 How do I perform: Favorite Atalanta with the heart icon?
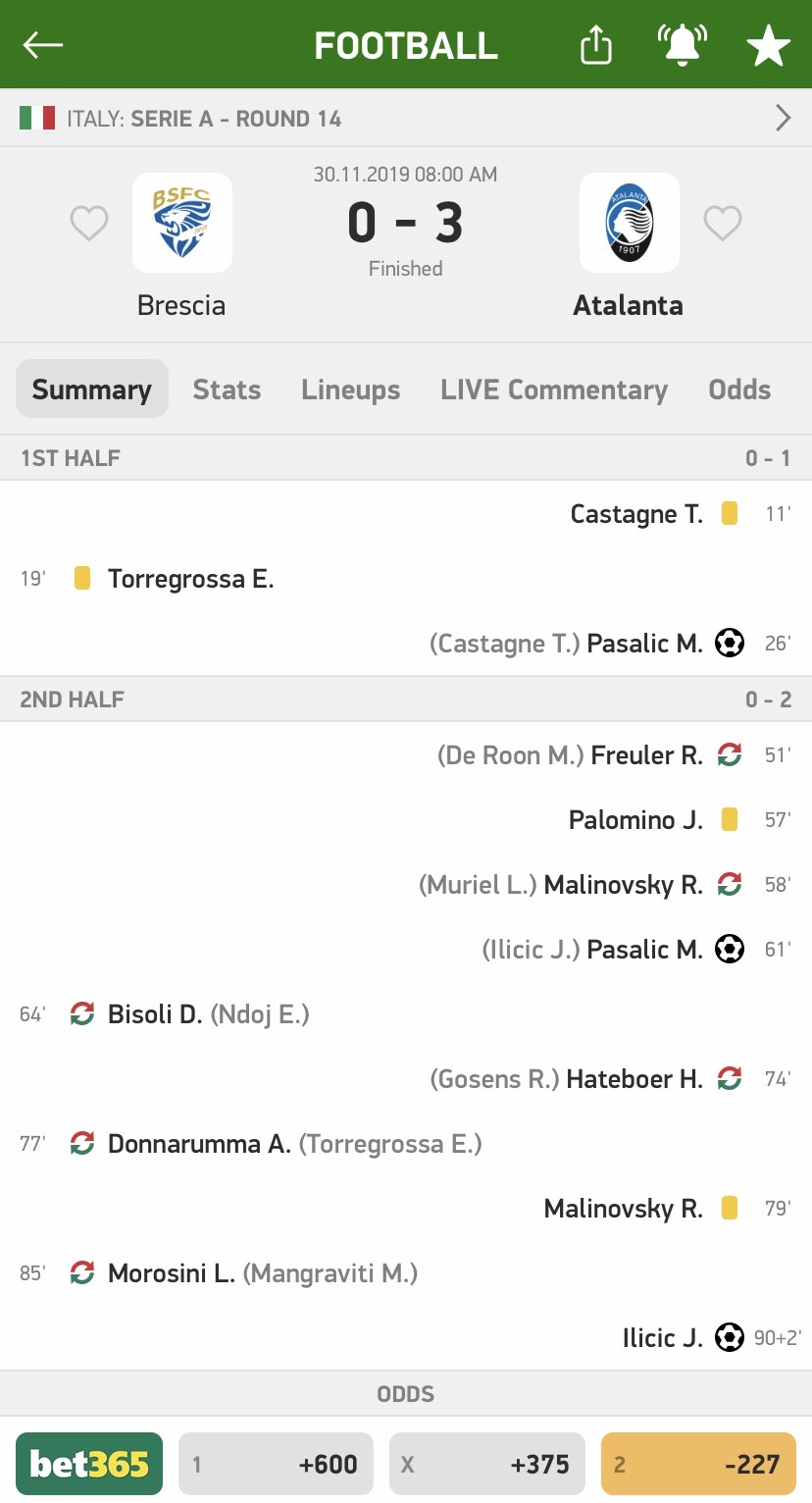pyautogui.click(x=723, y=224)
